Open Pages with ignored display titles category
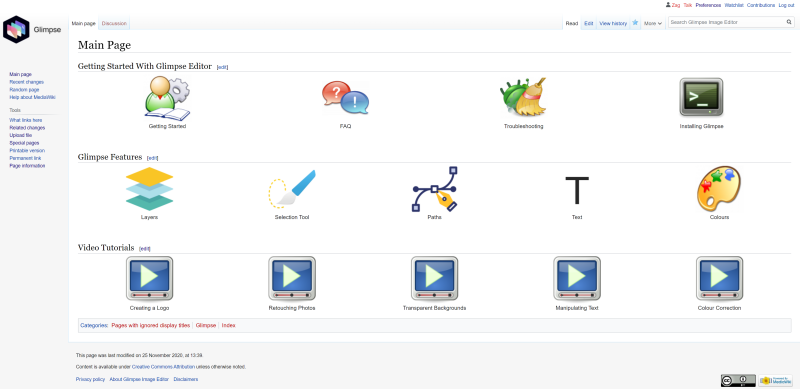The height and width of the screenshot is (389, 800). (151, 325)
